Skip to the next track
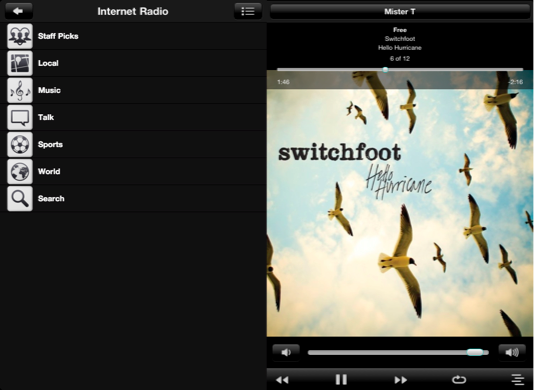This screenshot has height=390, width=534. click(400, 379)
